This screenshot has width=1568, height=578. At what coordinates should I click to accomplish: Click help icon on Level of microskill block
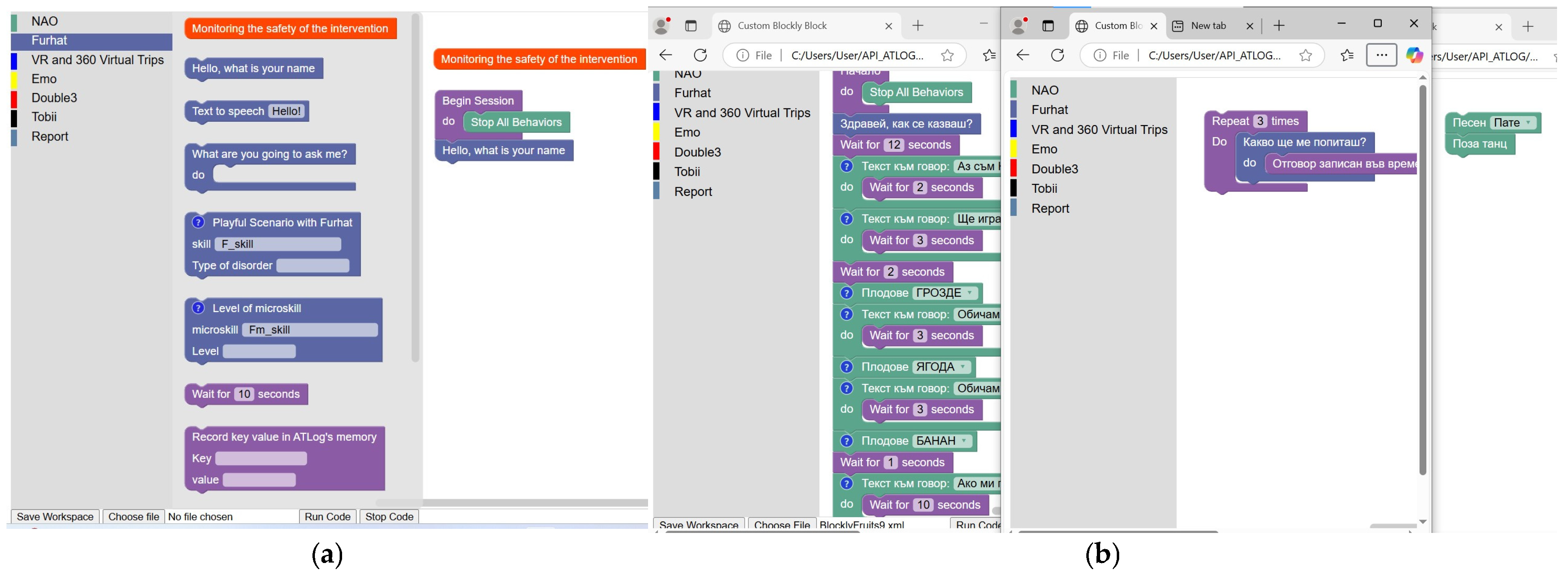[x=198, y=308]
